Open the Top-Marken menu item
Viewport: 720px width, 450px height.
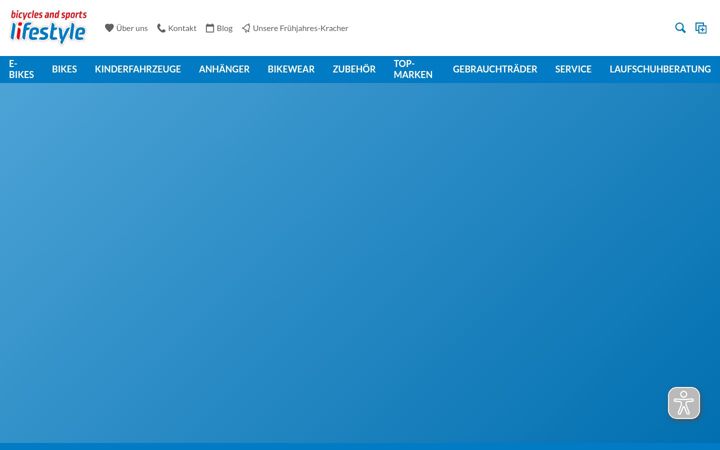tap(413, 69)
